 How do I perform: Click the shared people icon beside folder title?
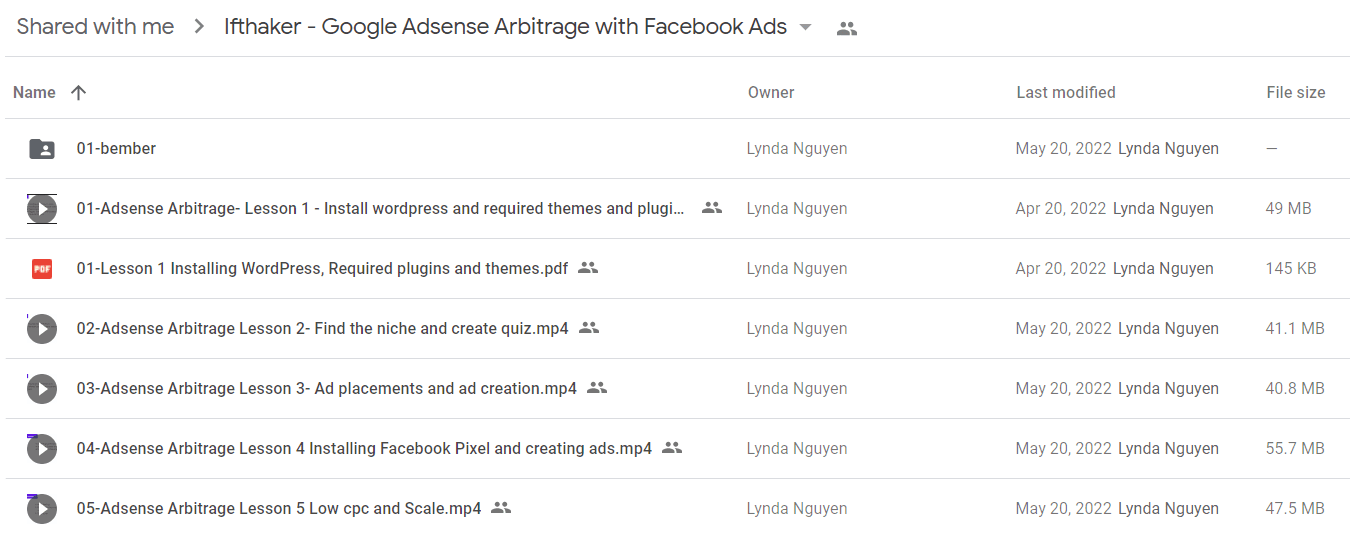click(x=847, y=28)
